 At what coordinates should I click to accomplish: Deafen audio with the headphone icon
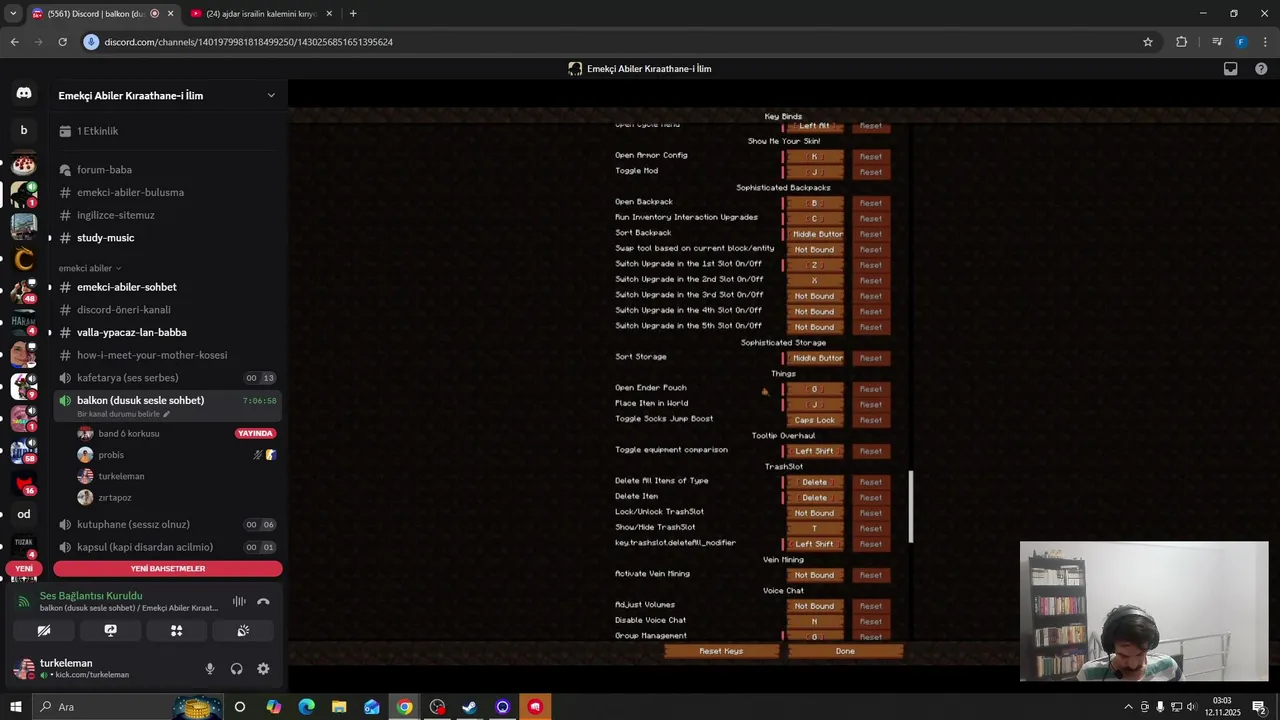(x=237, y=669)
